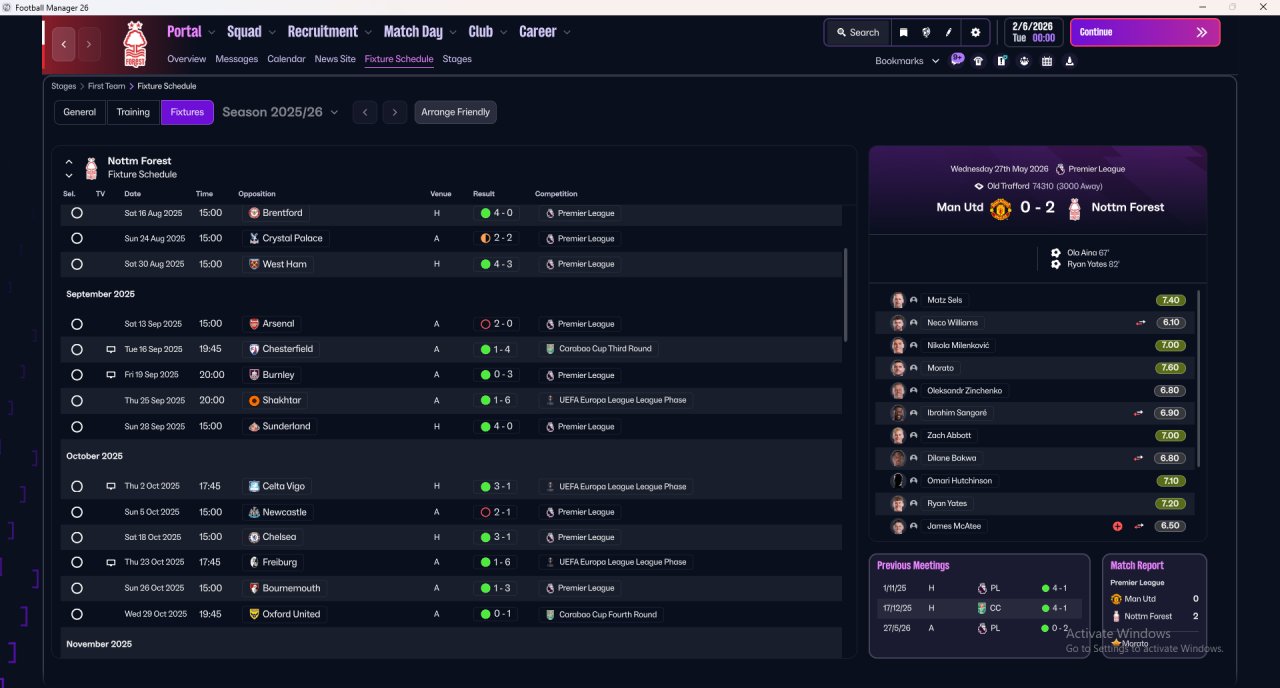Click the TV icon on the Chesterfield row

(111, 349)
